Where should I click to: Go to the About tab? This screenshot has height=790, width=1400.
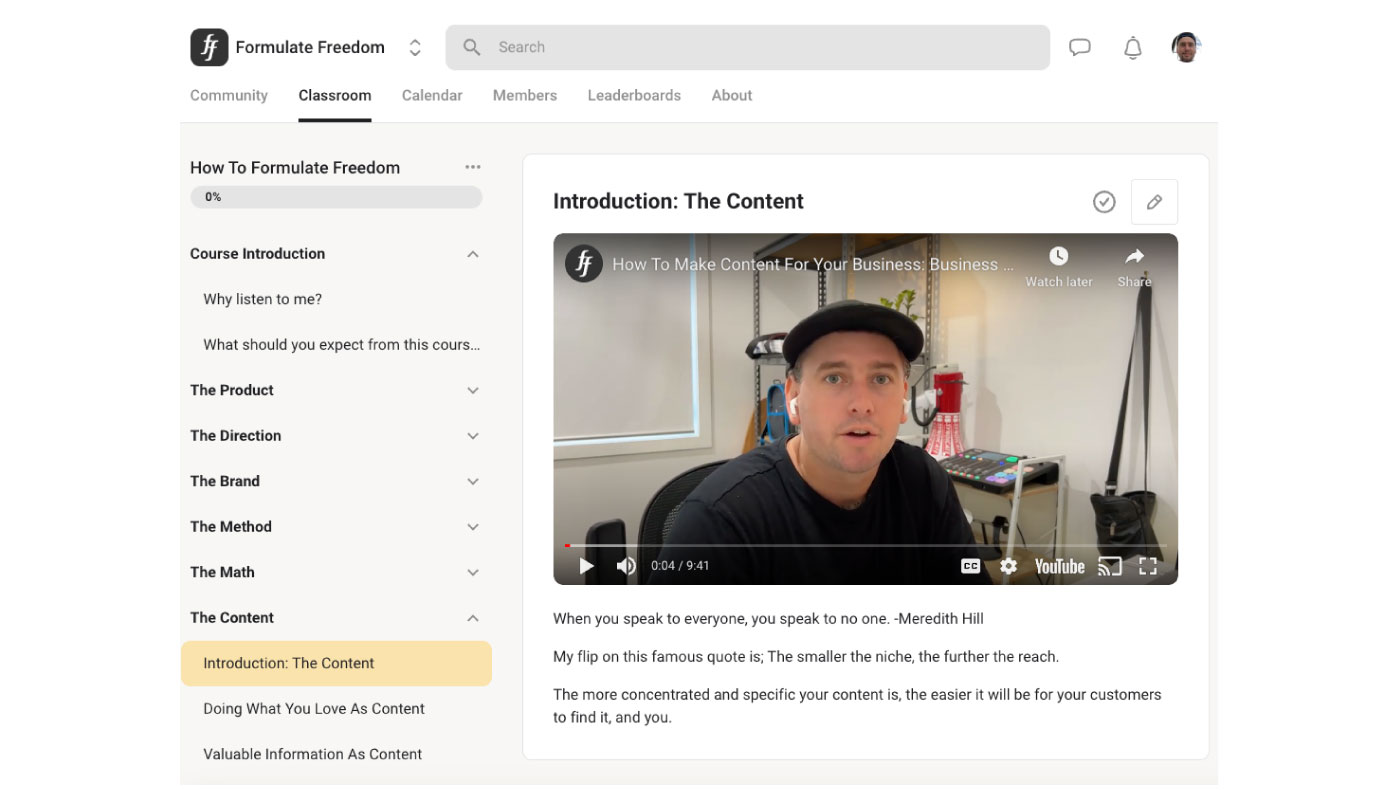[x=732, y=96]
